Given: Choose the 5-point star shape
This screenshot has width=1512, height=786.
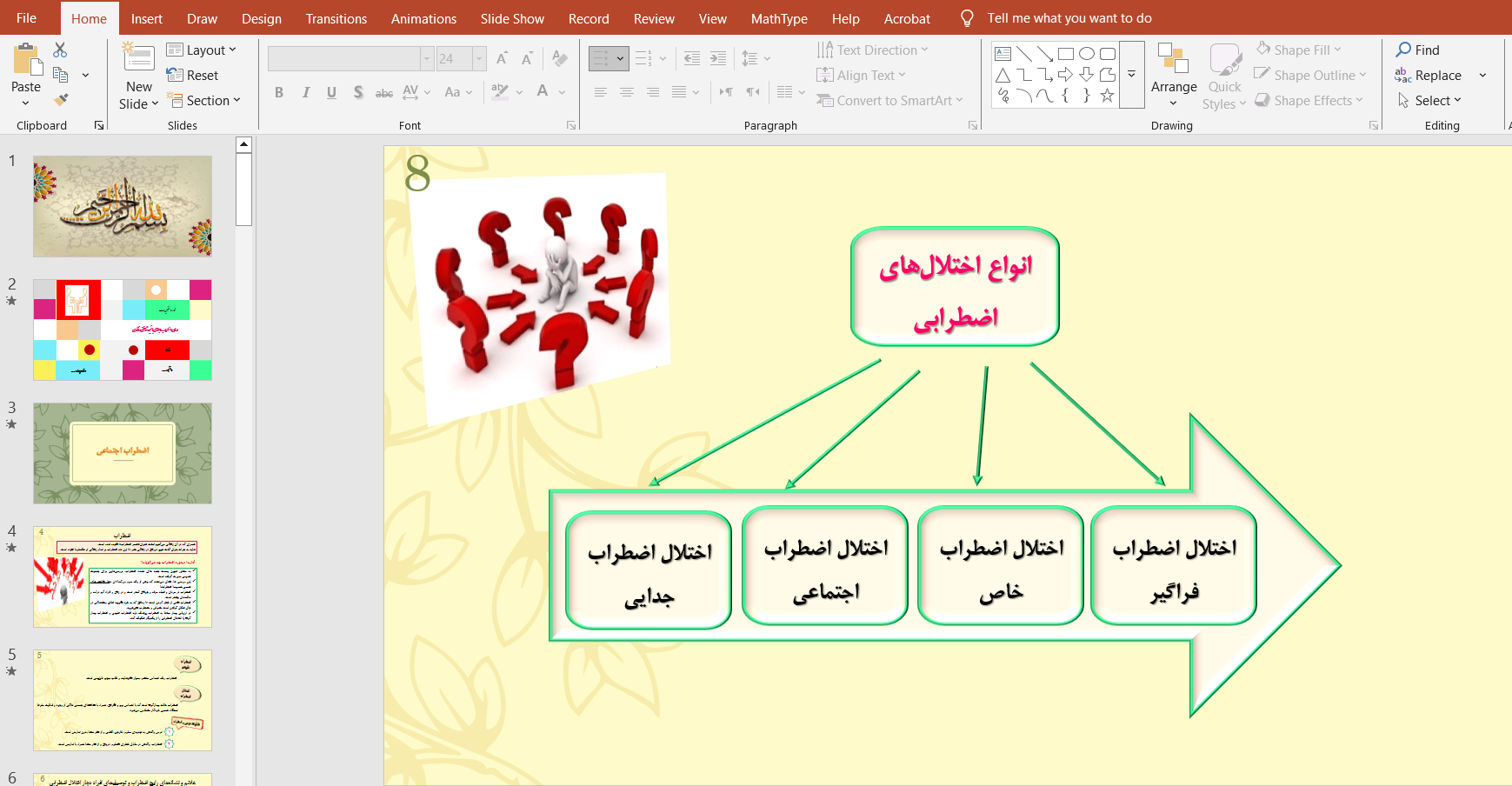Looking at the screenshot, I should point(1107,96).
